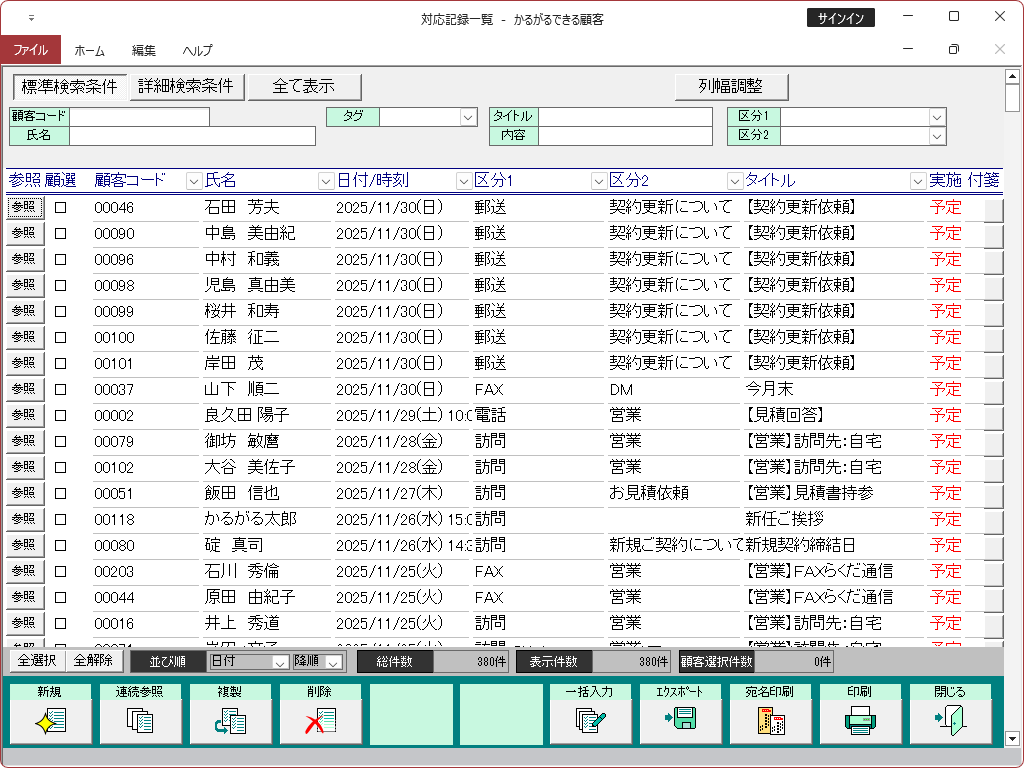
Task: Select the checkbox on 飯田 信也 row
Action: (x=61, y=493)
